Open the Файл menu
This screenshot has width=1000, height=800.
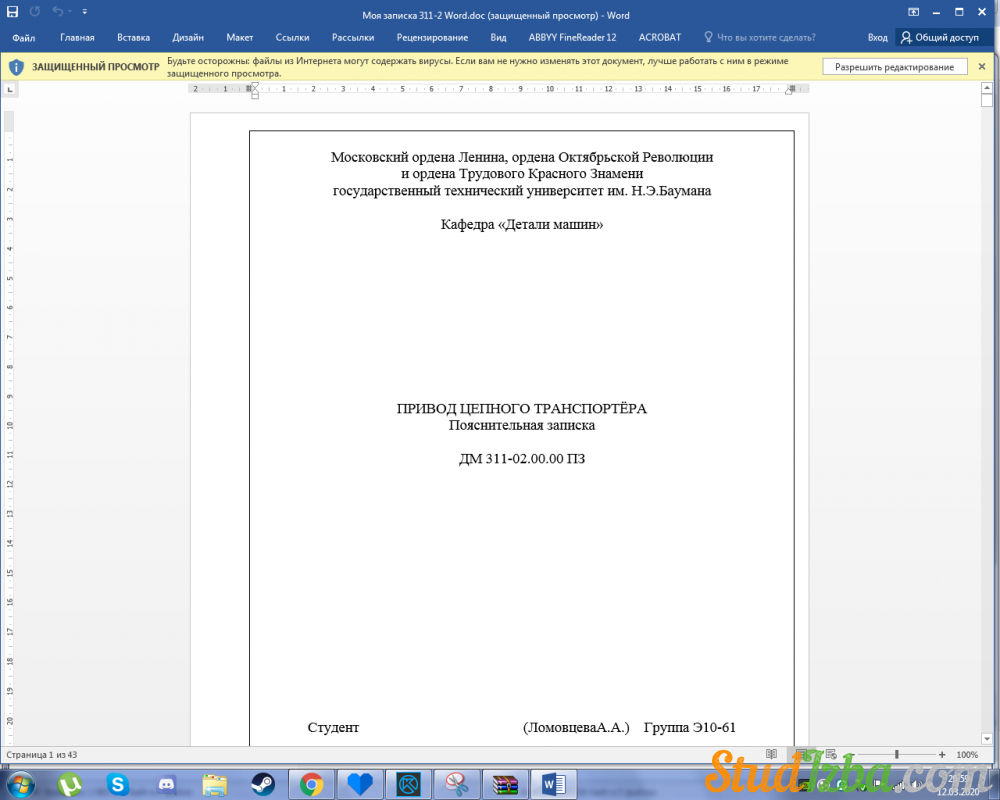coord(24,37)
